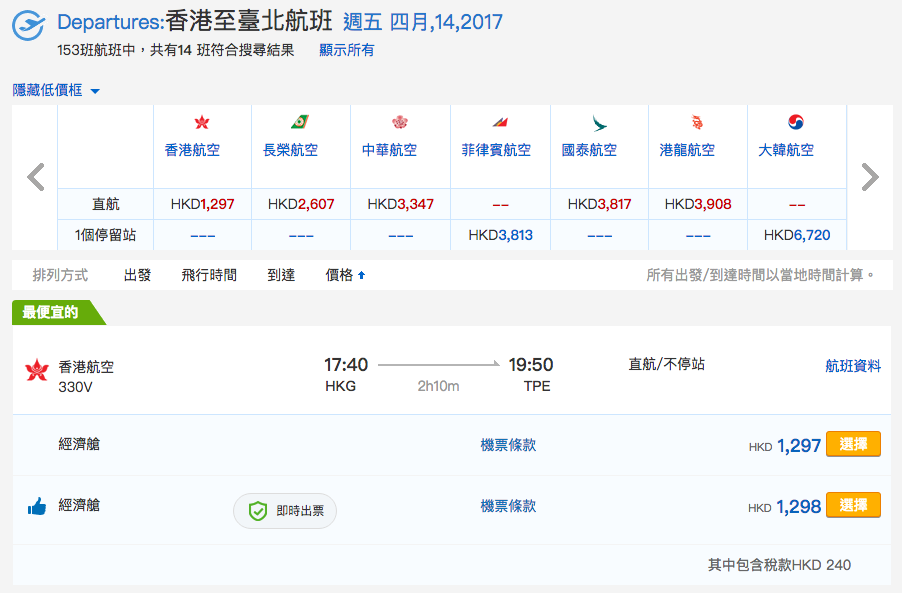The height and width of the screenshot is (593, 902).
Task: Collapse the low price grid (隱藏低價框)
Action: [x=56, y=90]
